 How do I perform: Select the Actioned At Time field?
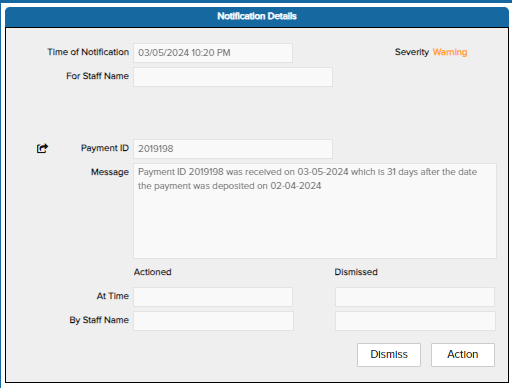(213, 297)
